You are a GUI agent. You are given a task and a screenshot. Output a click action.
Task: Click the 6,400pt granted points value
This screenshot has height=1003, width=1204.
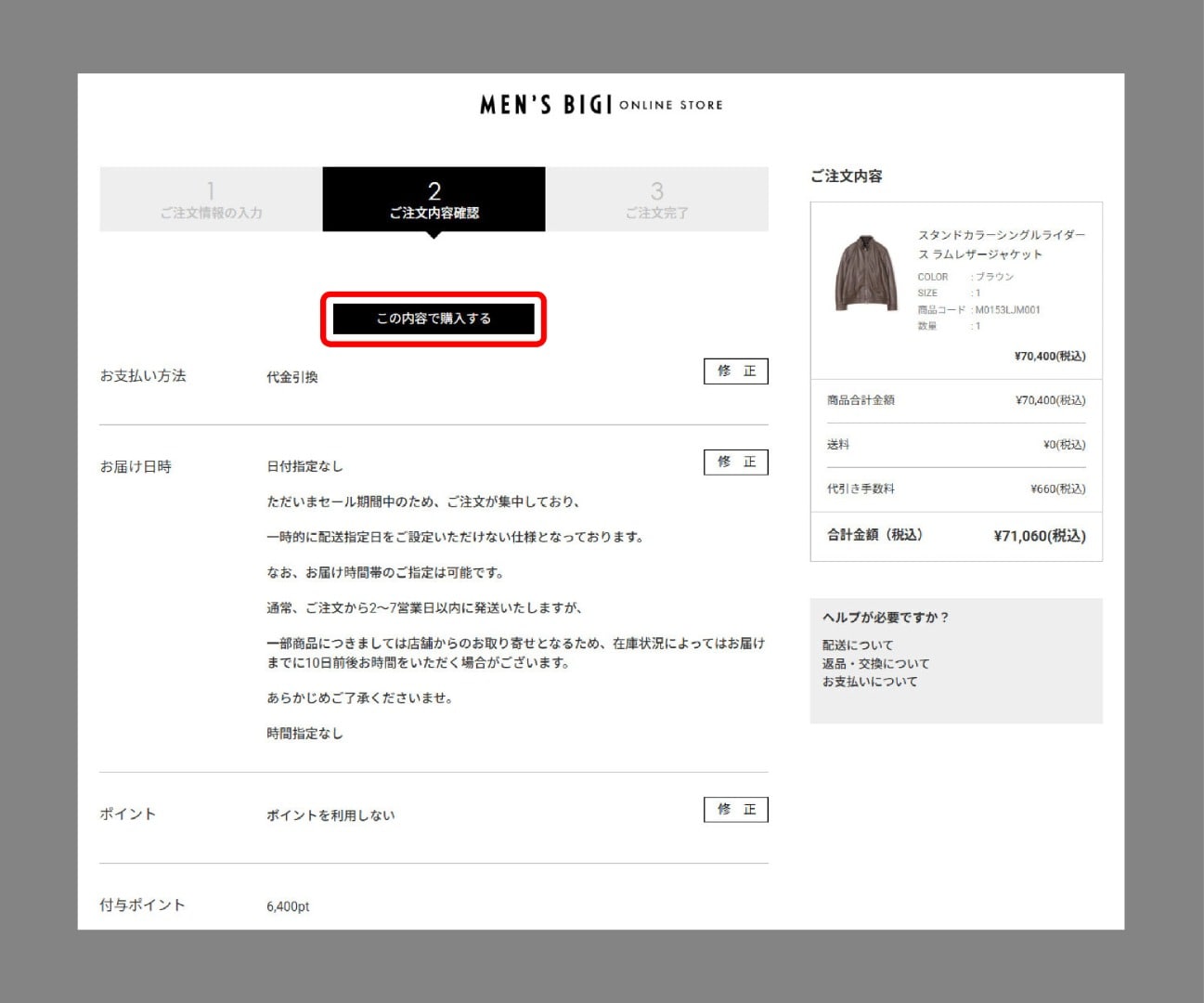288,906
